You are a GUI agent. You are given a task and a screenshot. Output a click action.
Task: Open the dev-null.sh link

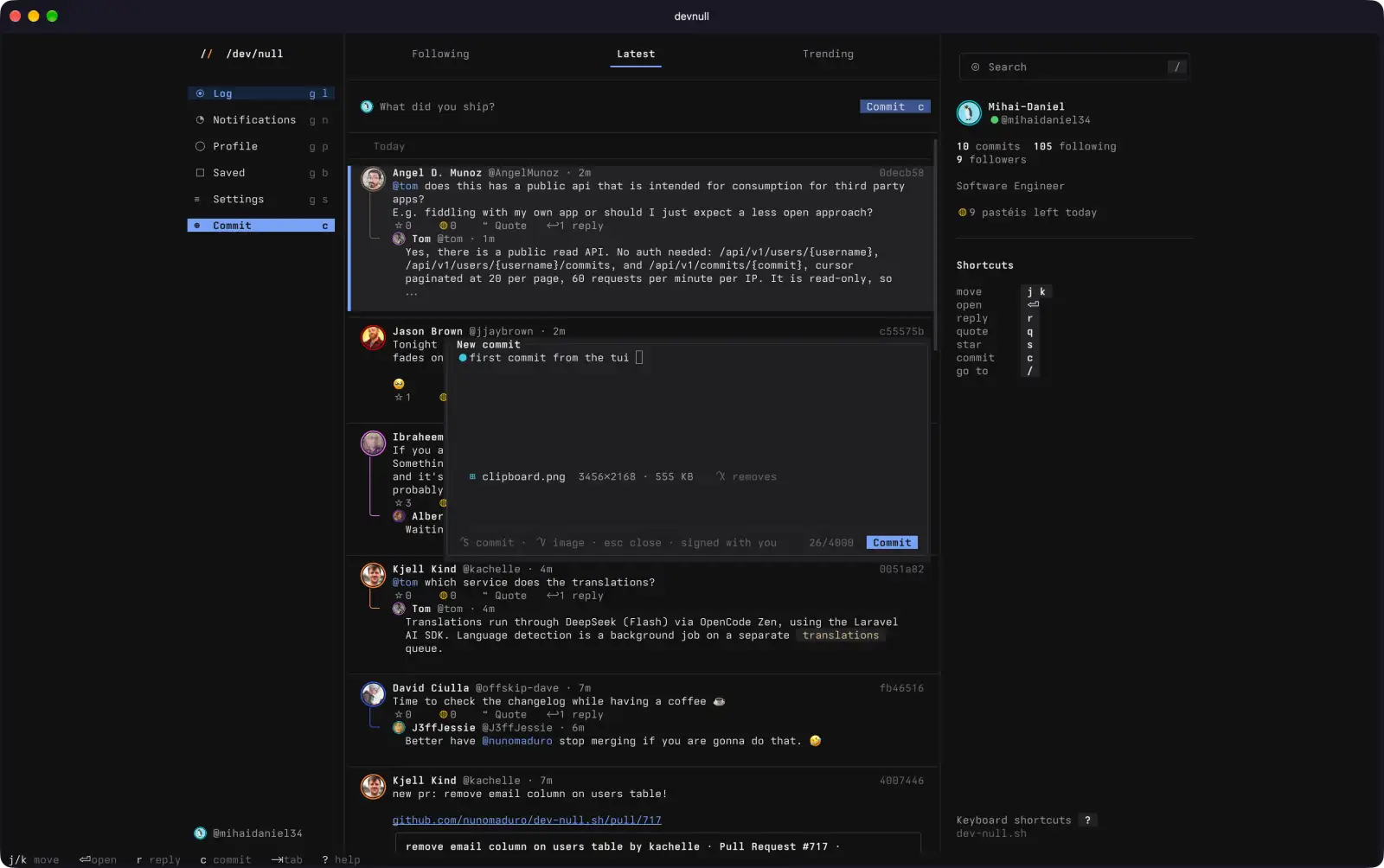[x=991, y=833]
